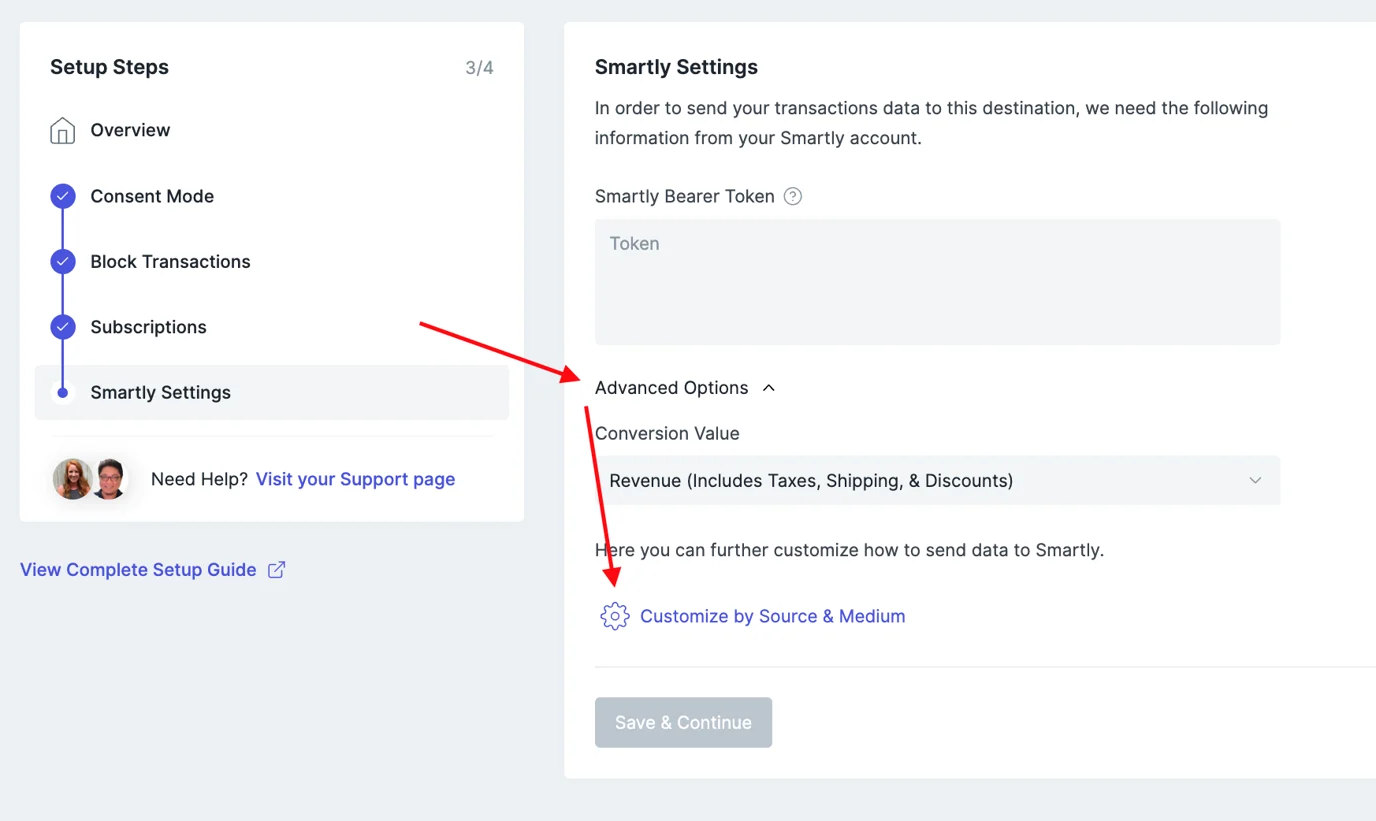The height and width of the screenshot is (821, 1376).
Task: Click the support team avatars
Action: [x=91, y=479]
